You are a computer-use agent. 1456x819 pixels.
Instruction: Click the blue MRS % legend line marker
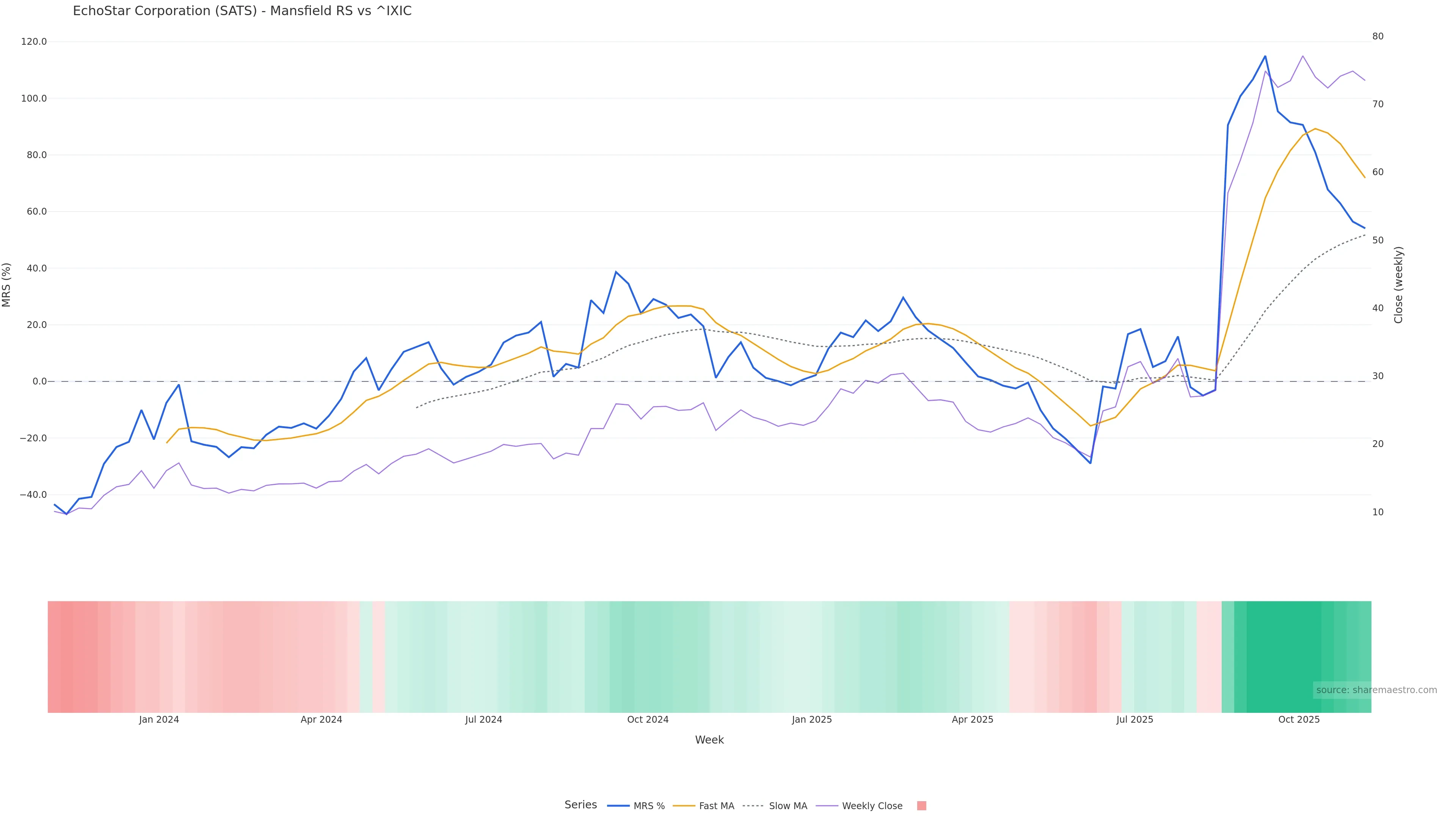(x=618, y=806)
